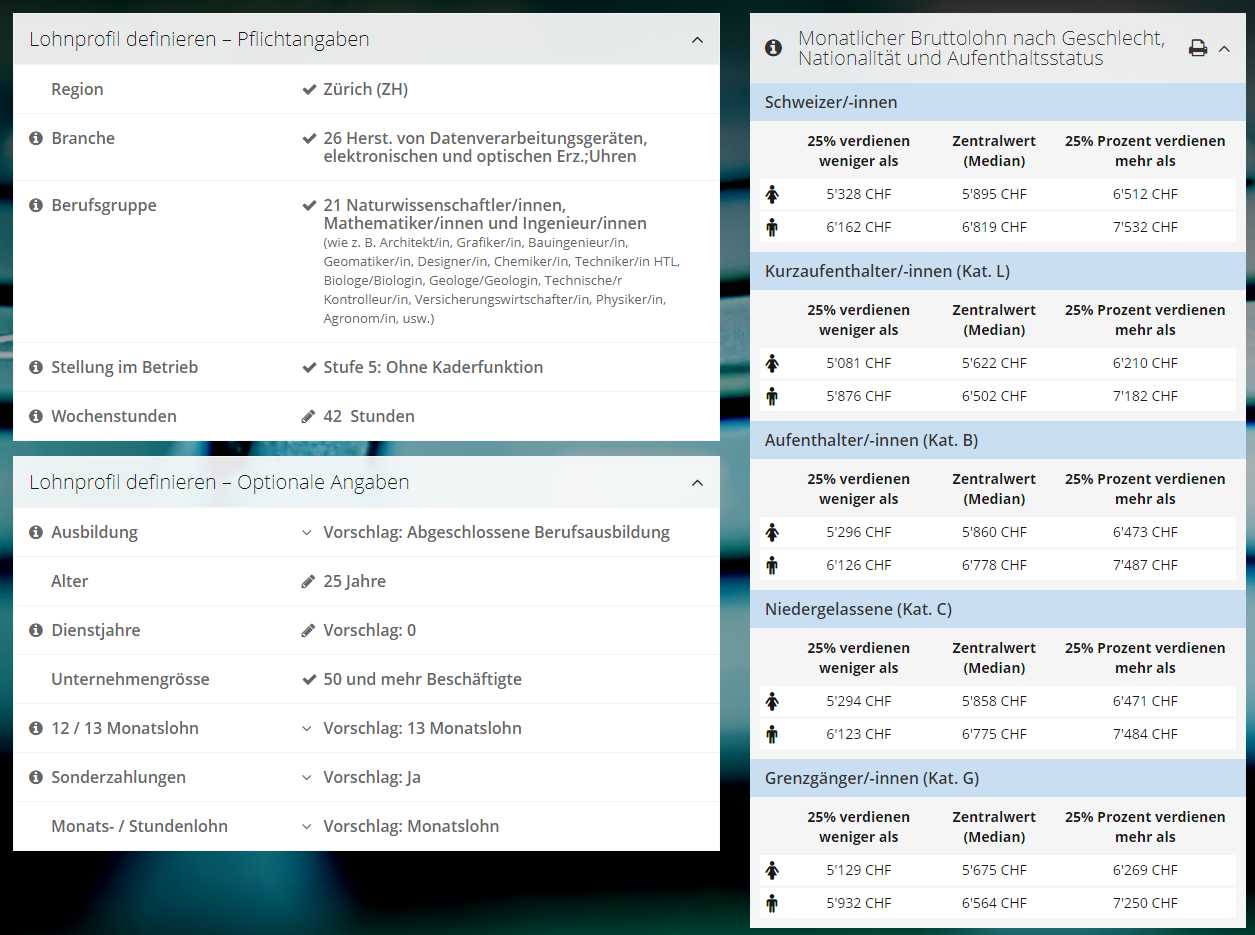This screenshot has width=1255, height=935.
Task: Click woman icon in Kurzaufenthalter (Kat. L) table
Action: click(771, 363)
